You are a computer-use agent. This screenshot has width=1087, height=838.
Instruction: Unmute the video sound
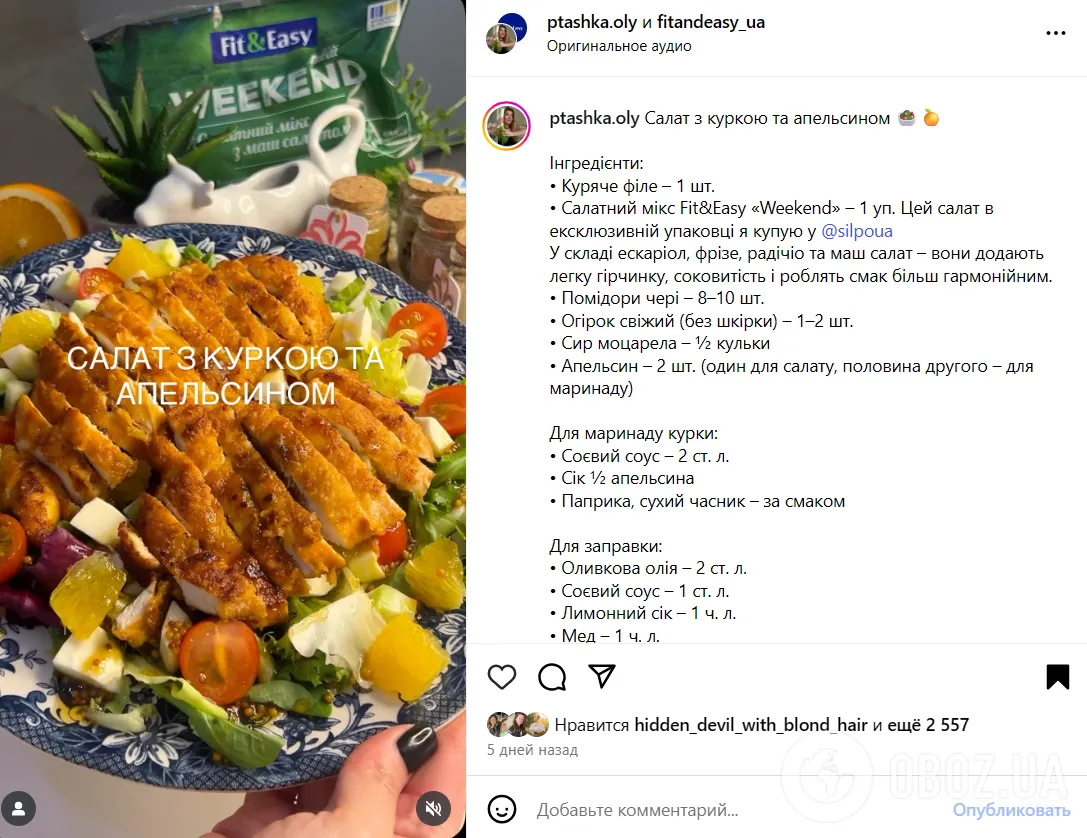(433, 808)
